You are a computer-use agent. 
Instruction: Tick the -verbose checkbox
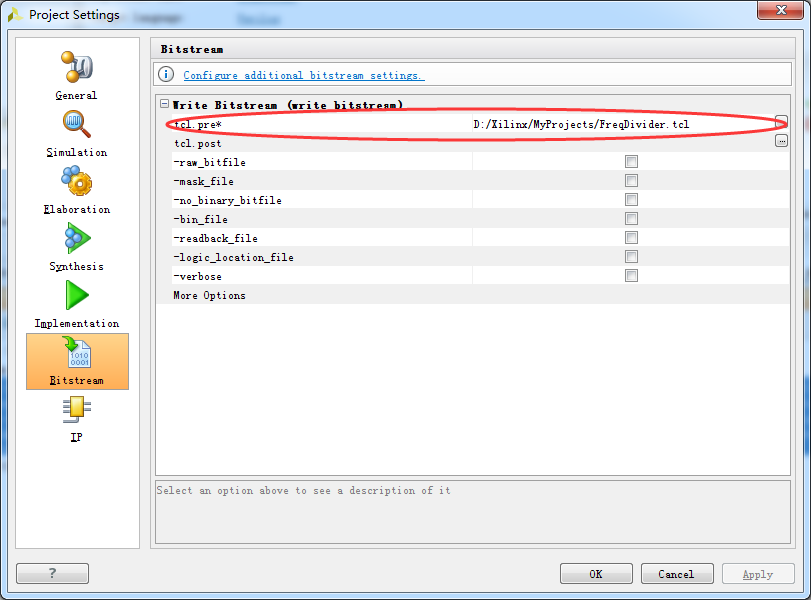[x=631, y=276]
